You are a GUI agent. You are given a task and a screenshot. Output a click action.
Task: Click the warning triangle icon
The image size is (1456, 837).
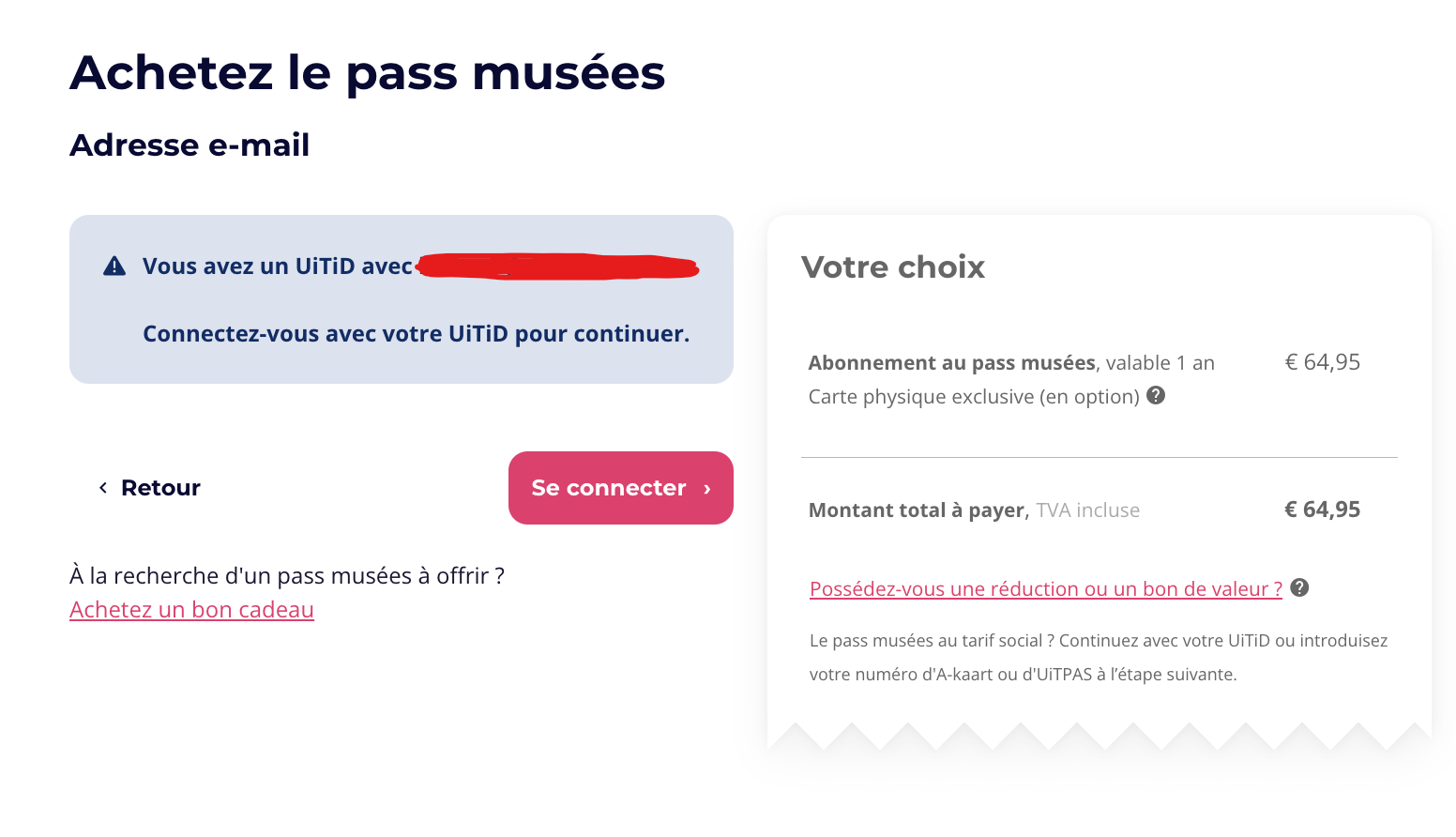coord(114,266)
